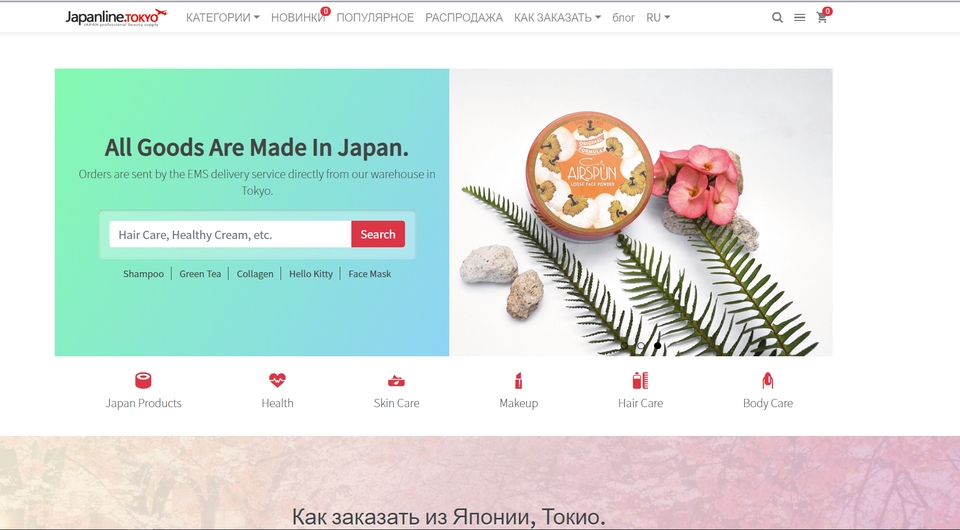Click the Shampoo quick search link

pos(143,274)
